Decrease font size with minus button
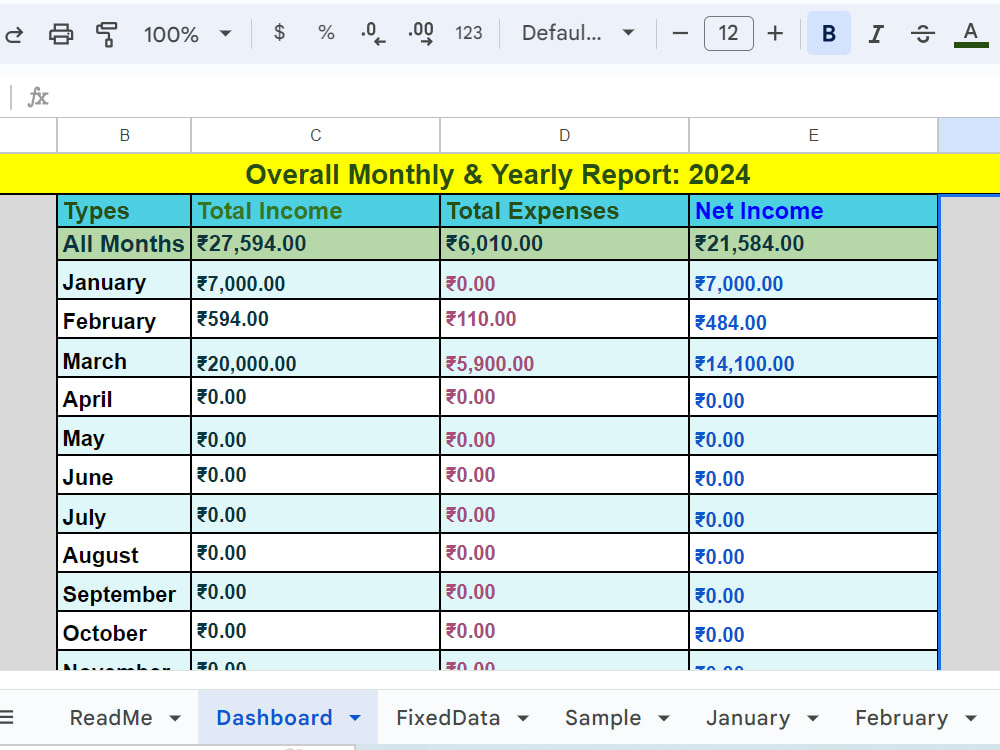The image size is (1000, 750). pos(680,33)
